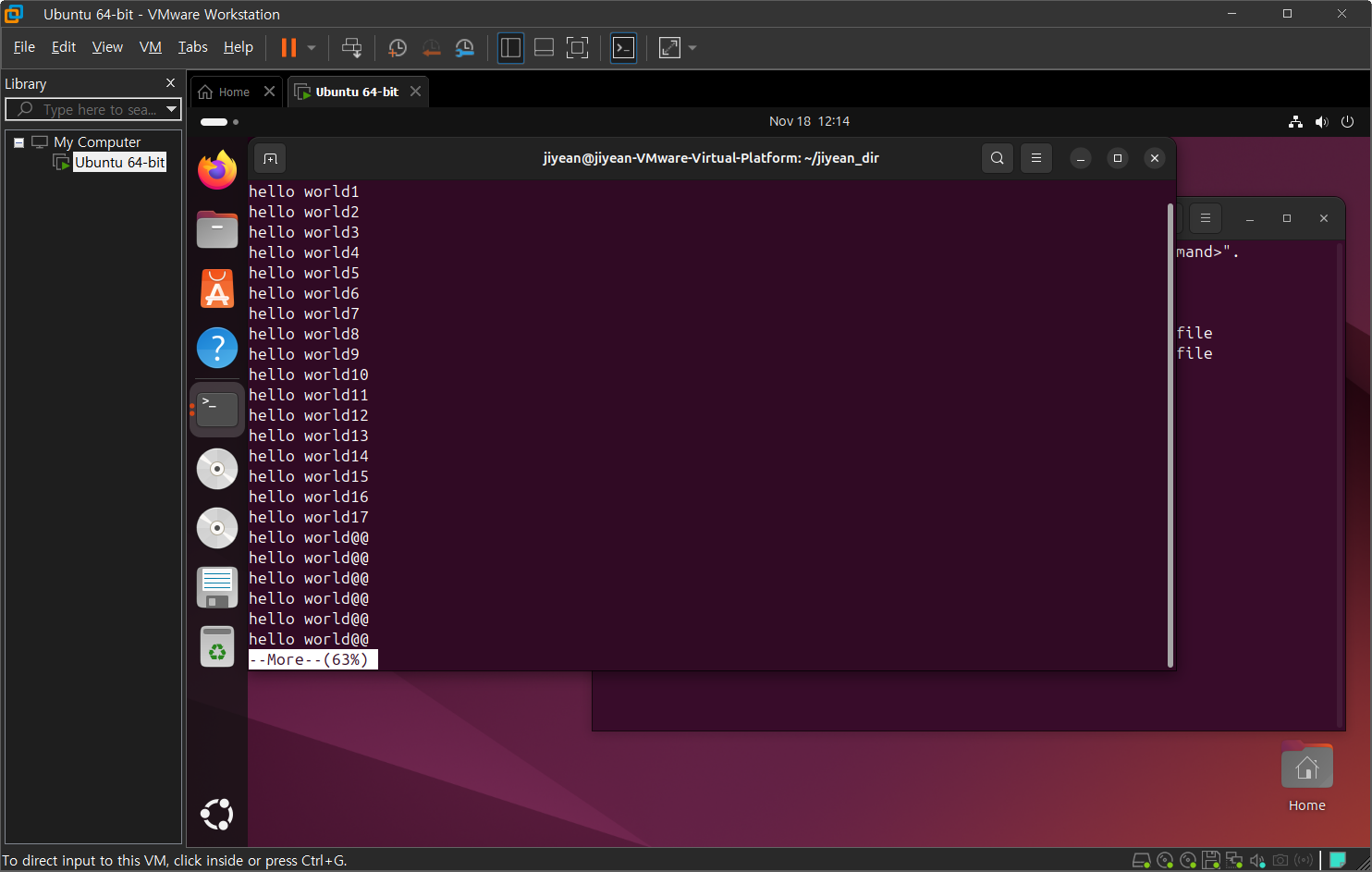Click the --More--(63%) pager prompt
The height and width of the screenshot is (872, 1372).
click(312, 659)
